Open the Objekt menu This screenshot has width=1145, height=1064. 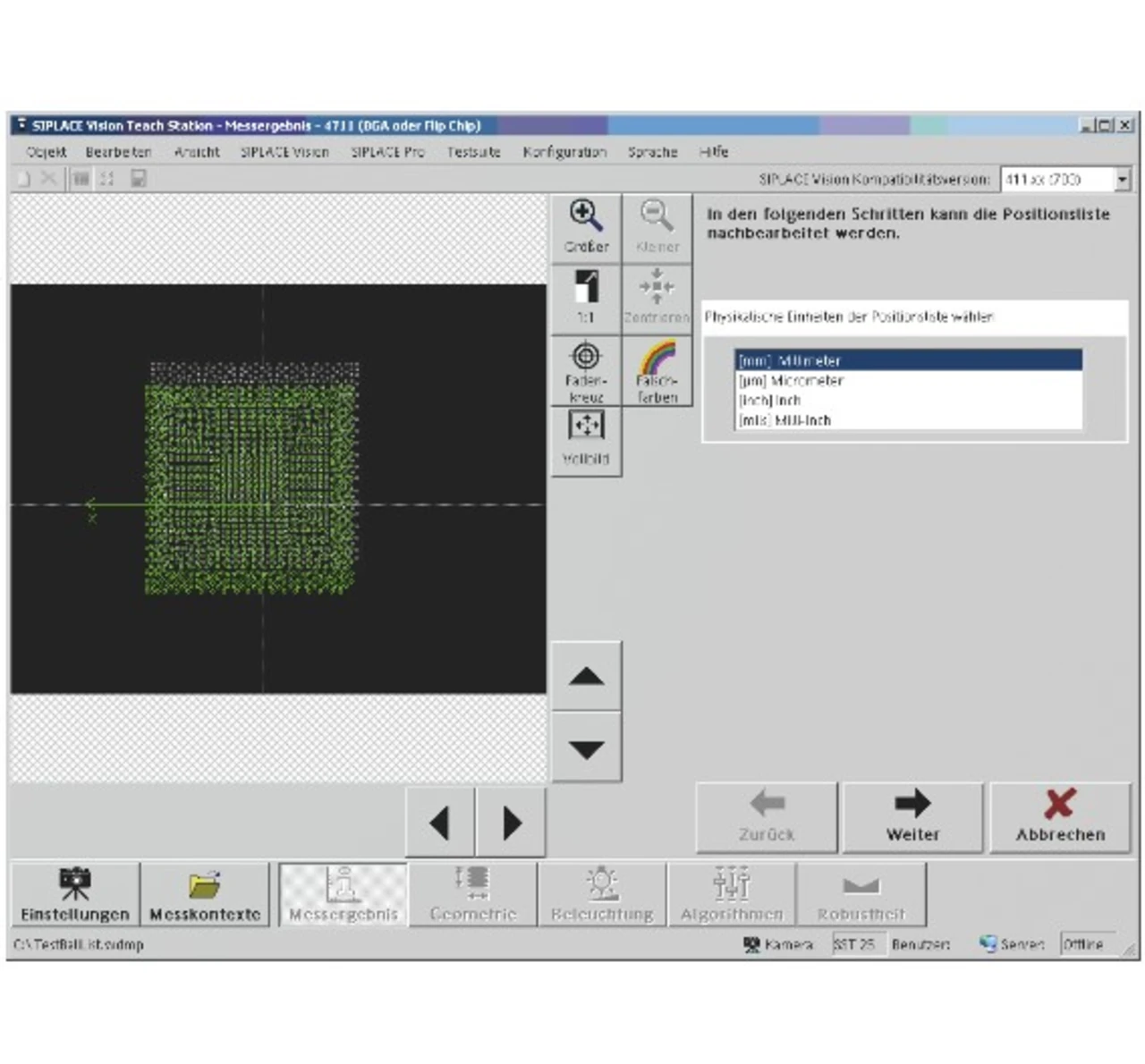point(47,152)
